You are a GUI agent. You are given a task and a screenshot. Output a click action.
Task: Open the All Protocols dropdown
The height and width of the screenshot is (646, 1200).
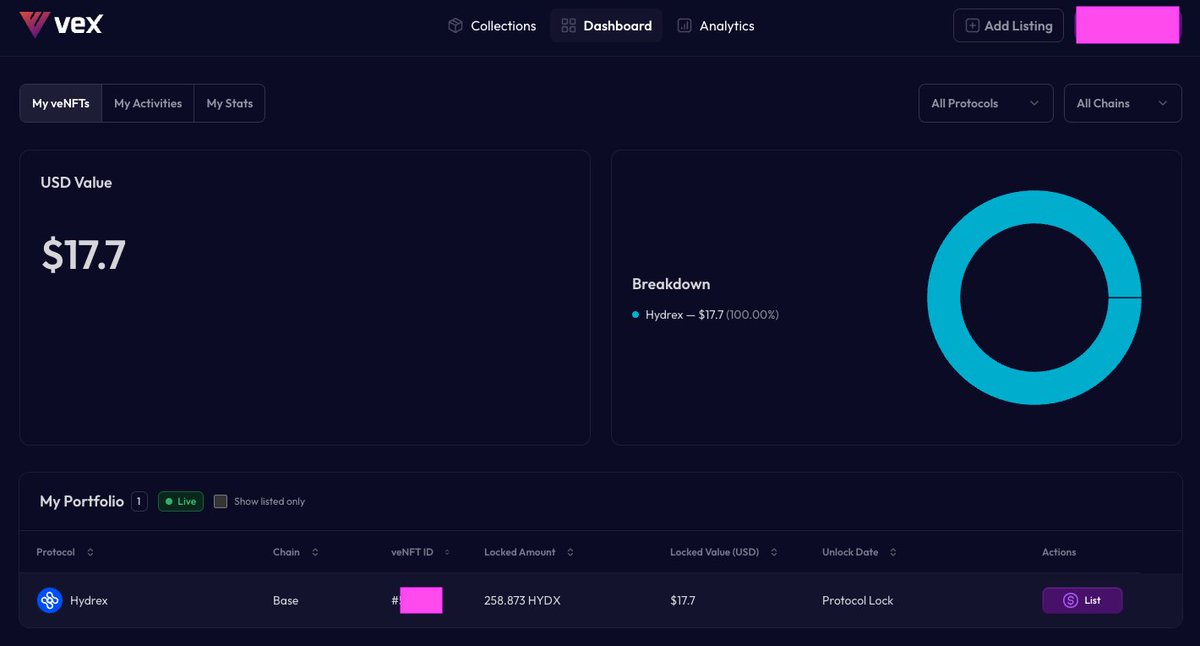coord(986,103)
